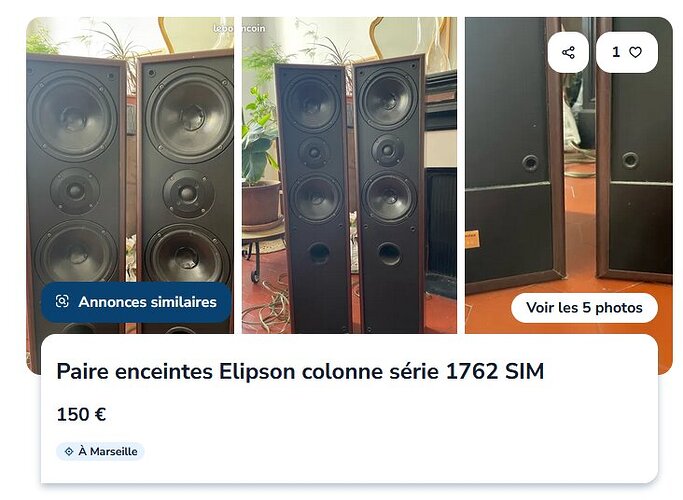
Task: Open the middle photo of both column speakers
Action: (349, 175)
